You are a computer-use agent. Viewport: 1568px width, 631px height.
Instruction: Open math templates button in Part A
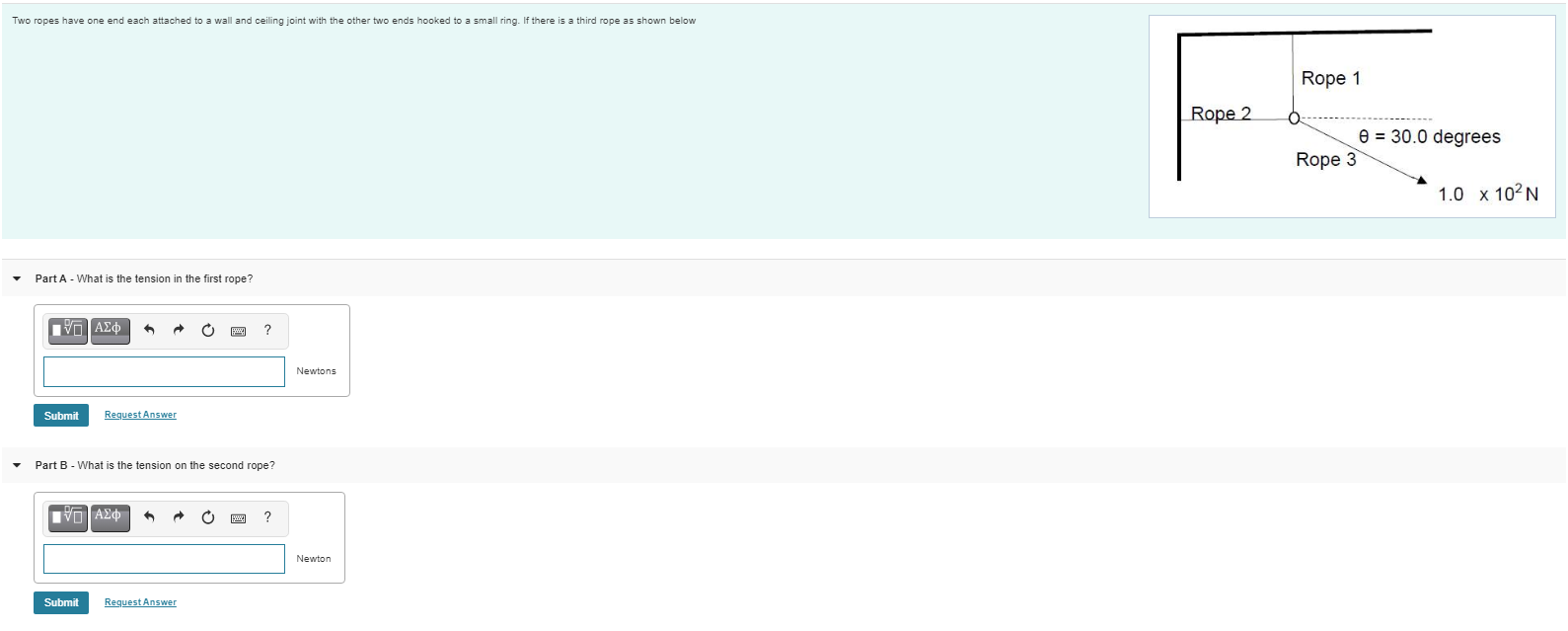coord(69,330)
